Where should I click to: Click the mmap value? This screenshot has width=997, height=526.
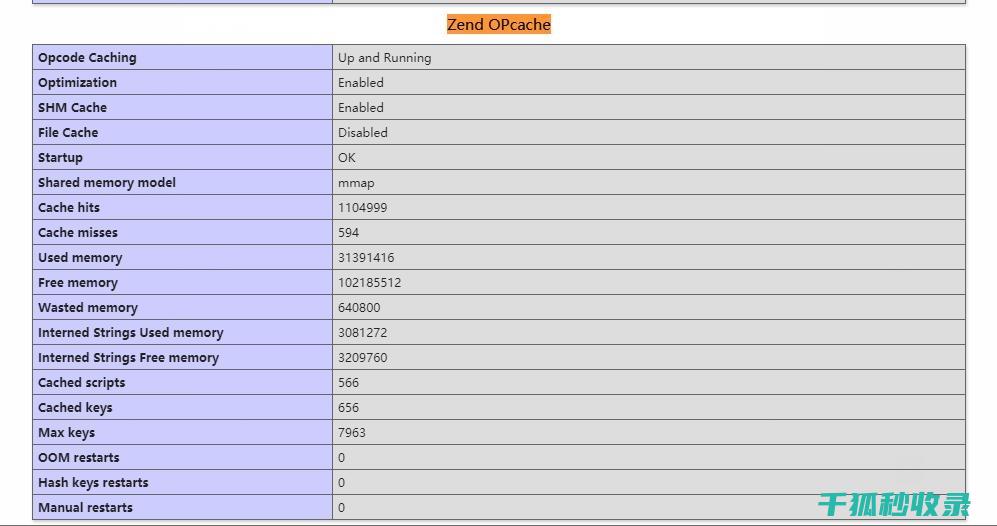coord(356,183)
